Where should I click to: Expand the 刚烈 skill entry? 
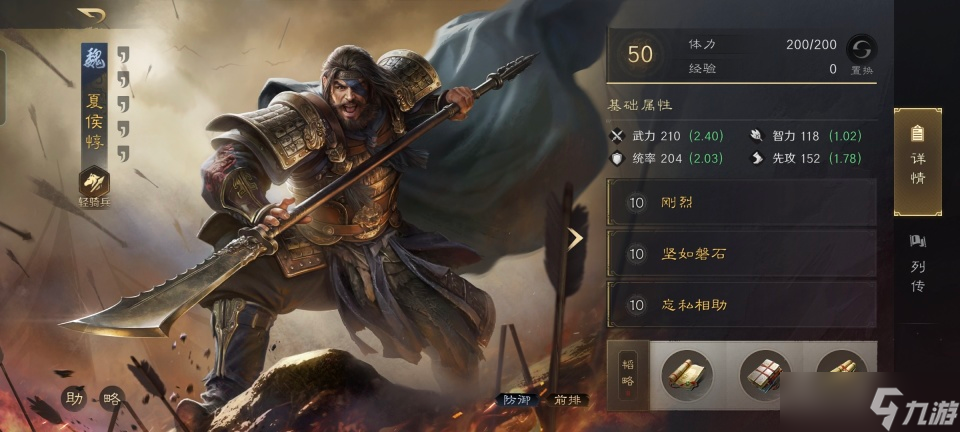point(741,202)
